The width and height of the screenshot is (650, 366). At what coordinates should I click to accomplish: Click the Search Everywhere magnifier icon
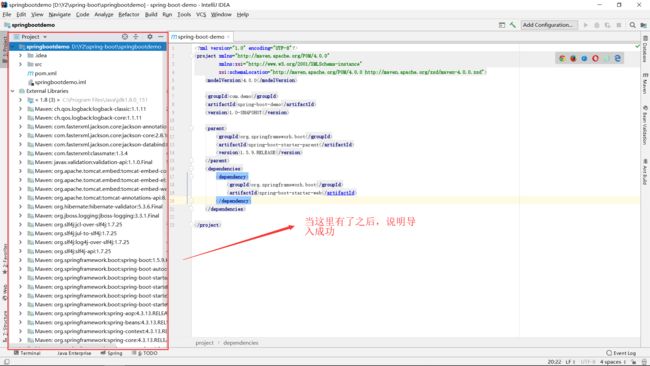pos(632,25)
